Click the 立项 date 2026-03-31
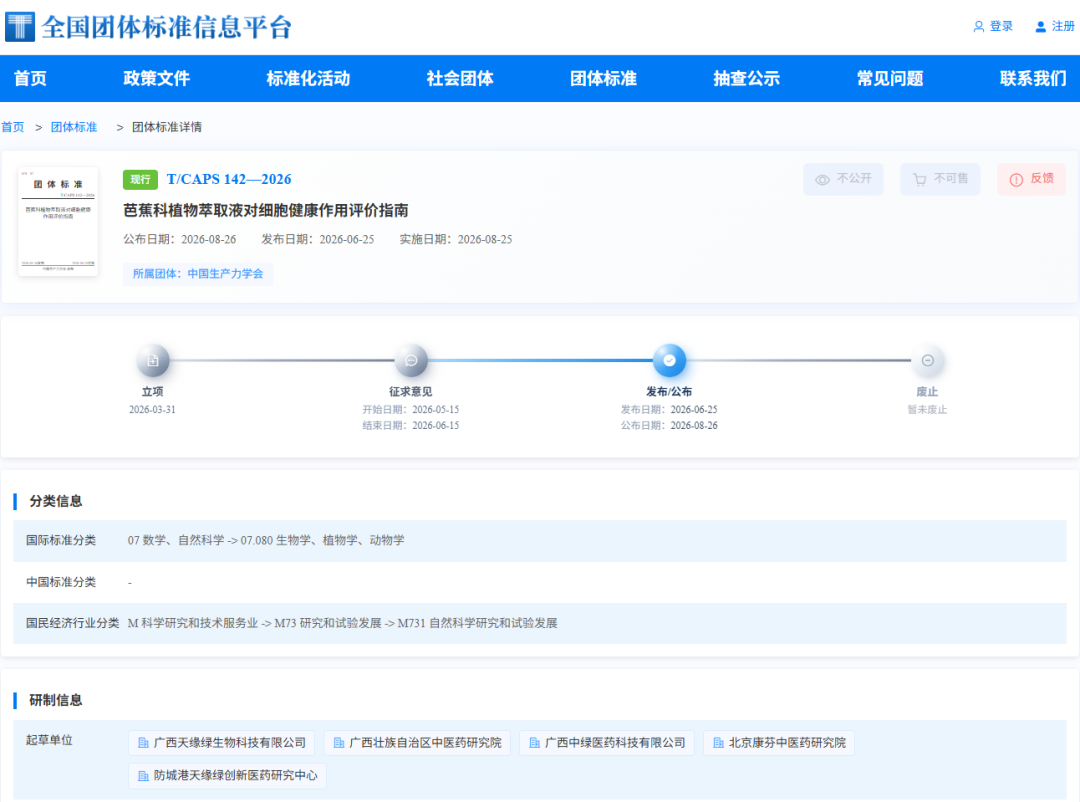Screen dimensions: 1080x802 pos(152,410)
